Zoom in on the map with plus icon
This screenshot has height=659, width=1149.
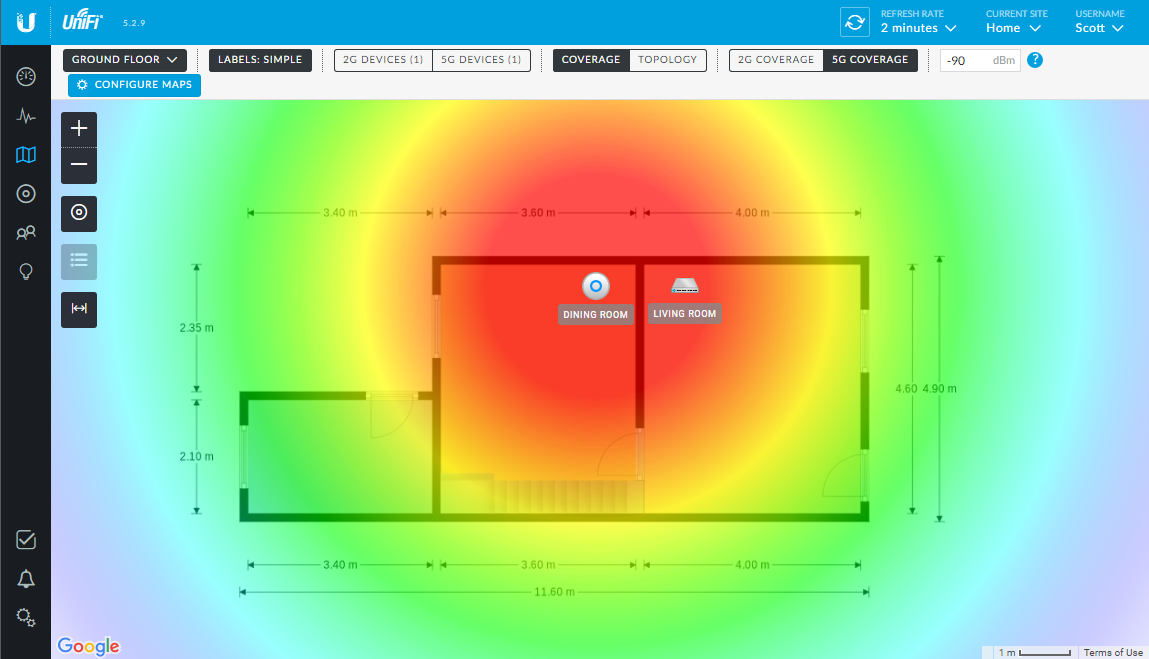coord(78,128)
